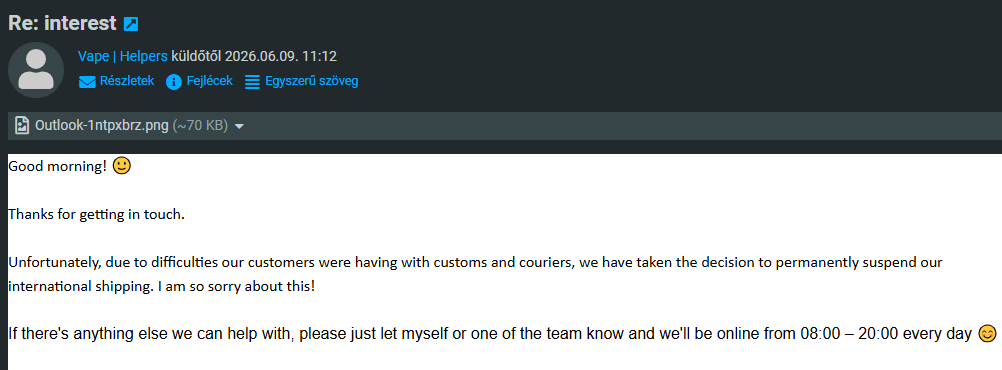
Task: Click the blushing emoji ending the message
Action: [x=987, y=334]
